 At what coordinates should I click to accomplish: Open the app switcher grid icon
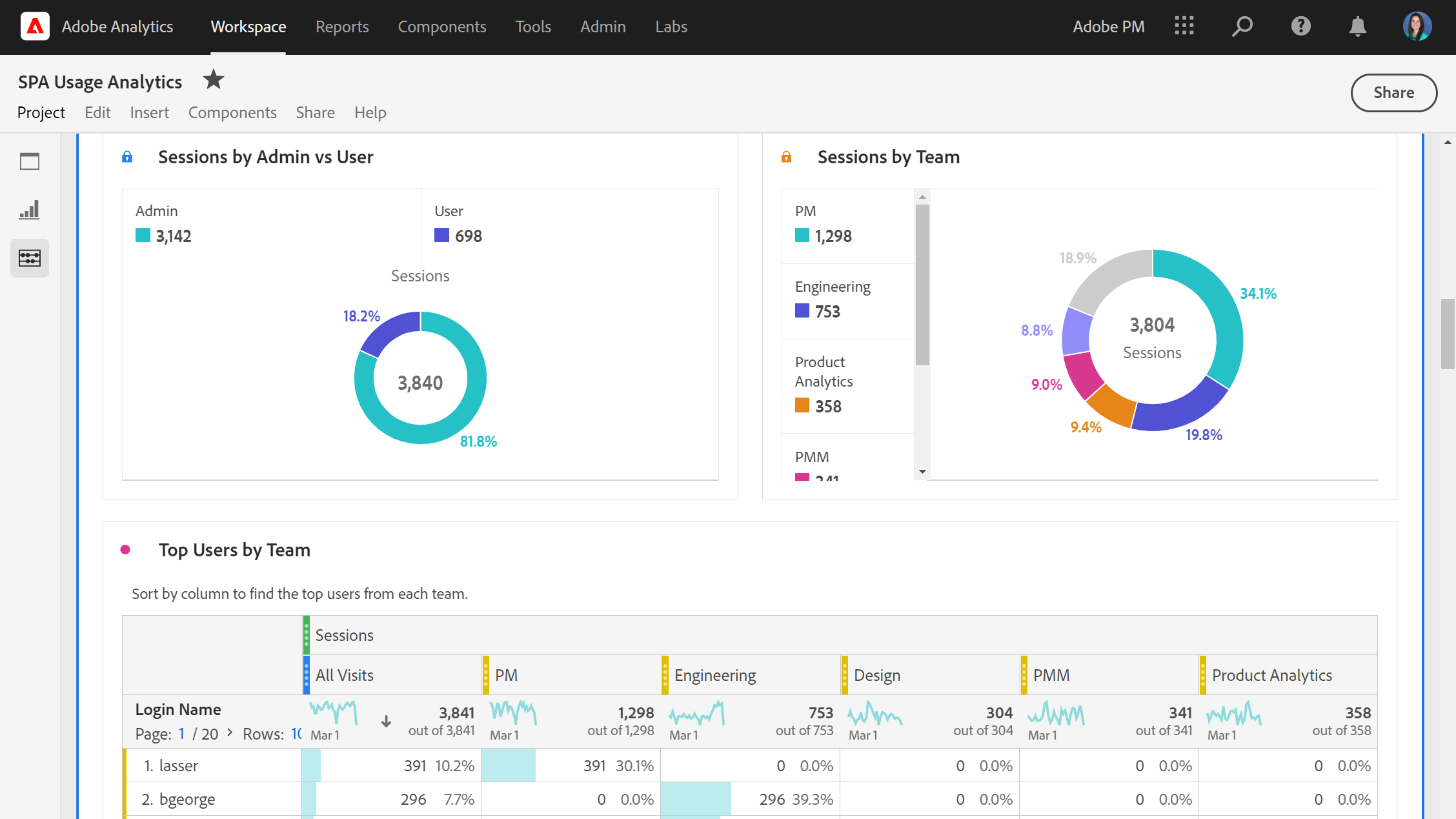pyautogui.click(x=1184, y=26)
